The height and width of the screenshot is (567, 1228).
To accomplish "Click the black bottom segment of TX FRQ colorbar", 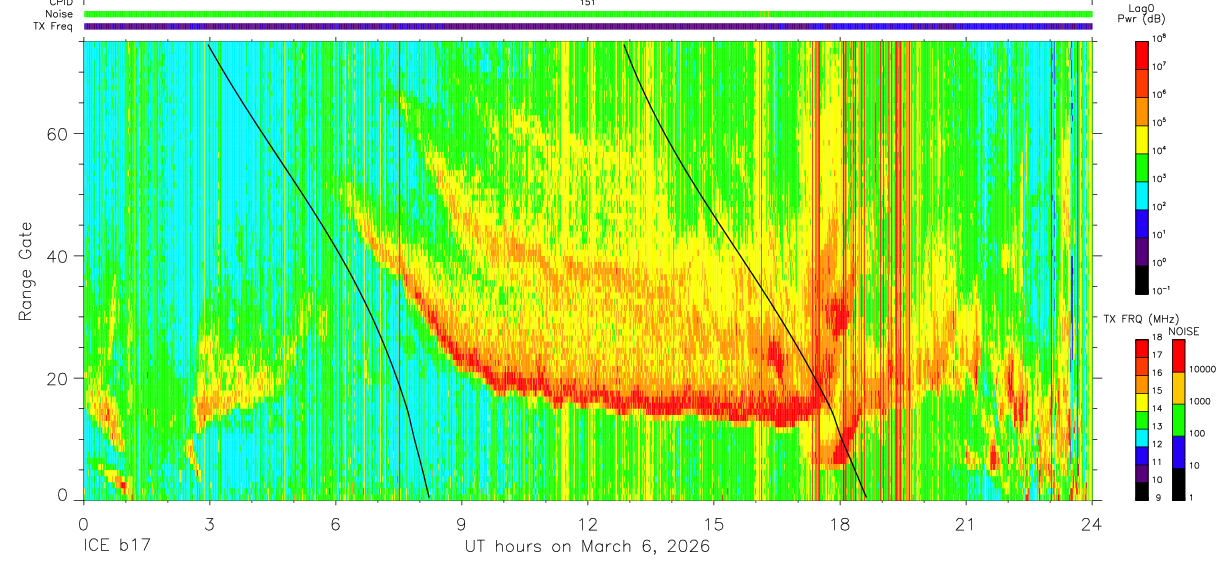I will 1142,490.
